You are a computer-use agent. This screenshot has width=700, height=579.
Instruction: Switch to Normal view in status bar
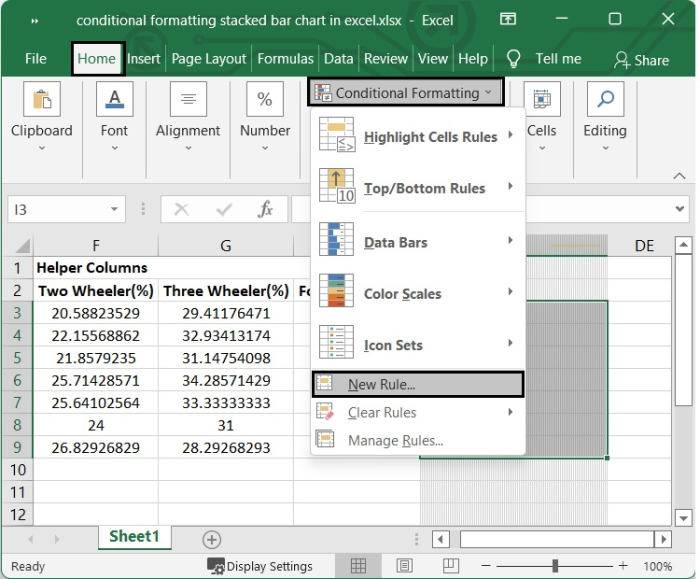click(358, 566)
